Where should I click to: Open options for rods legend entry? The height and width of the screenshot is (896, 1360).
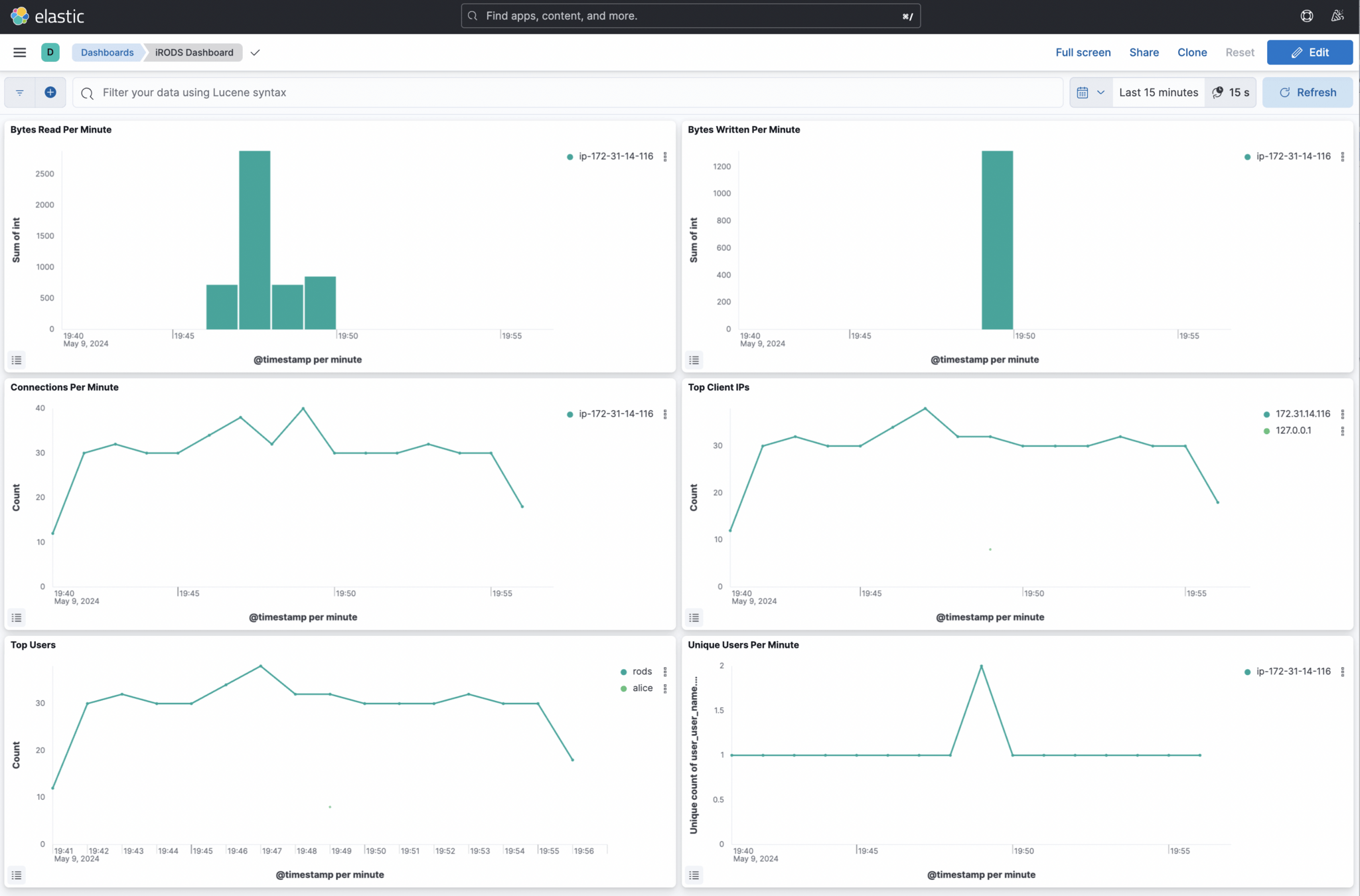click(x=665, y=672)
